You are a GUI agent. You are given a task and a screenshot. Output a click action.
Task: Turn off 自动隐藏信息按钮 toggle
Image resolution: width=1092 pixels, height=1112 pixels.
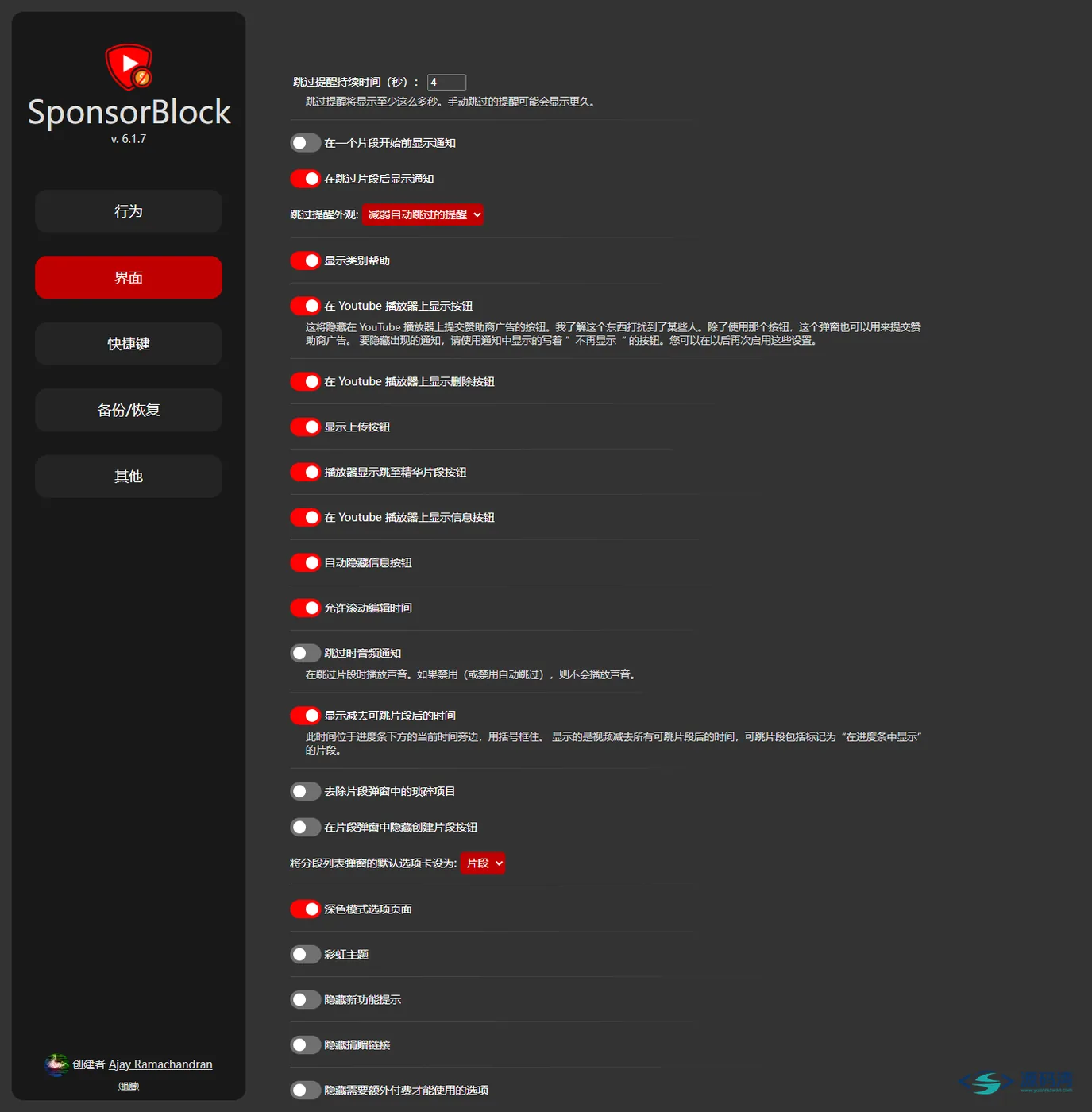[x=305, y=562]
